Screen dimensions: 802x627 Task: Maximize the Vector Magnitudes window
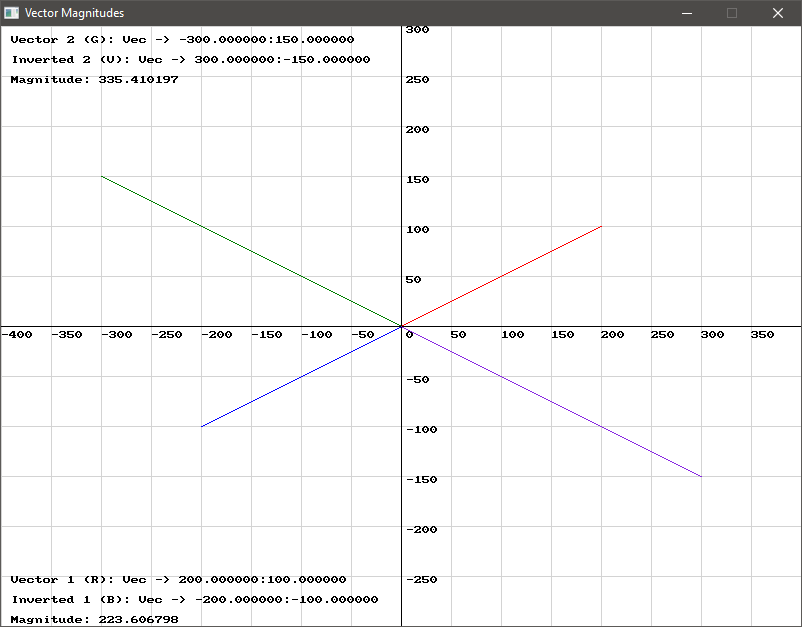(x=732, y=13)
